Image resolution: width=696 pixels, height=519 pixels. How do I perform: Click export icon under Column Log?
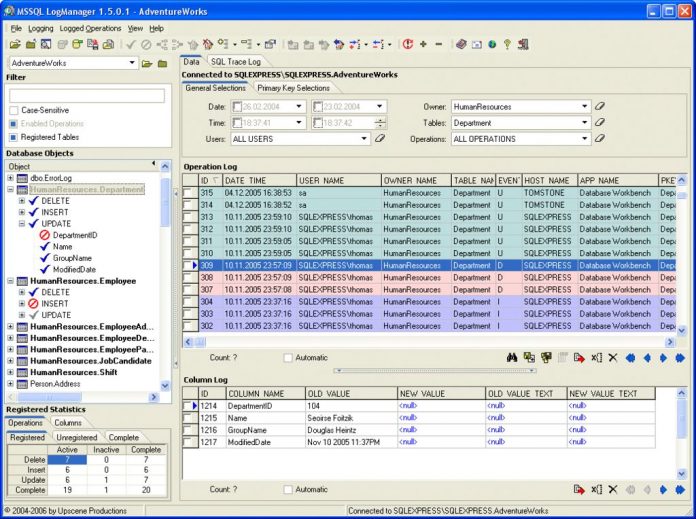(x=579, y=490)
